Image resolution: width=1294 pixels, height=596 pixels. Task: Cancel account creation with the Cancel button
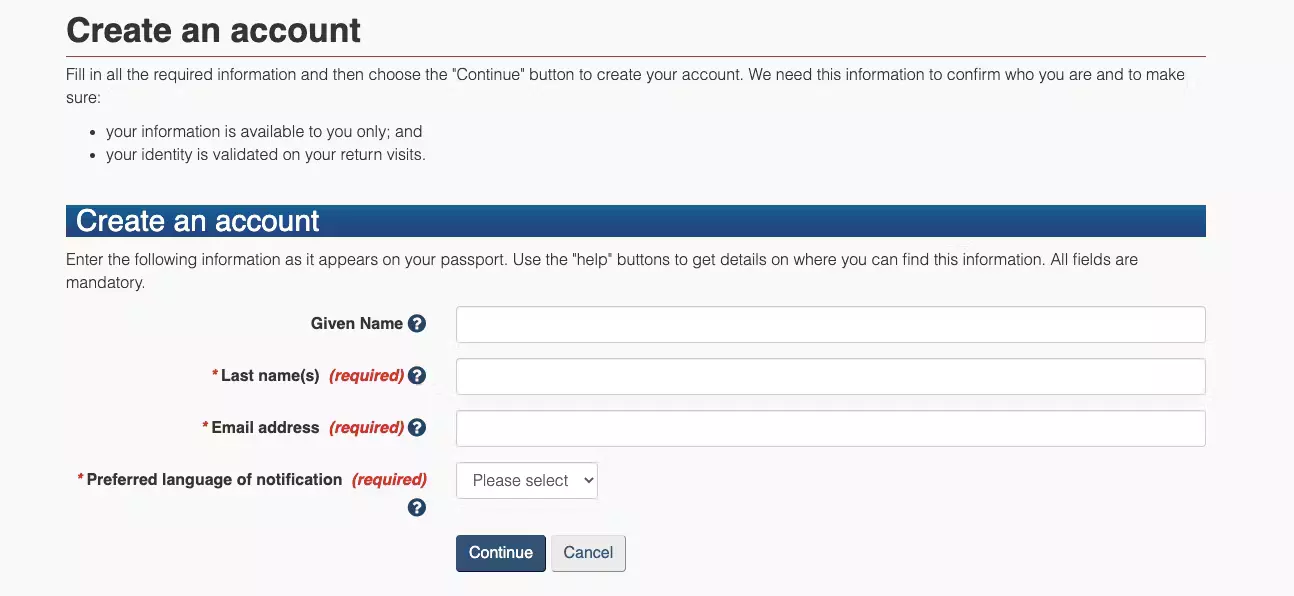(588, 553)
